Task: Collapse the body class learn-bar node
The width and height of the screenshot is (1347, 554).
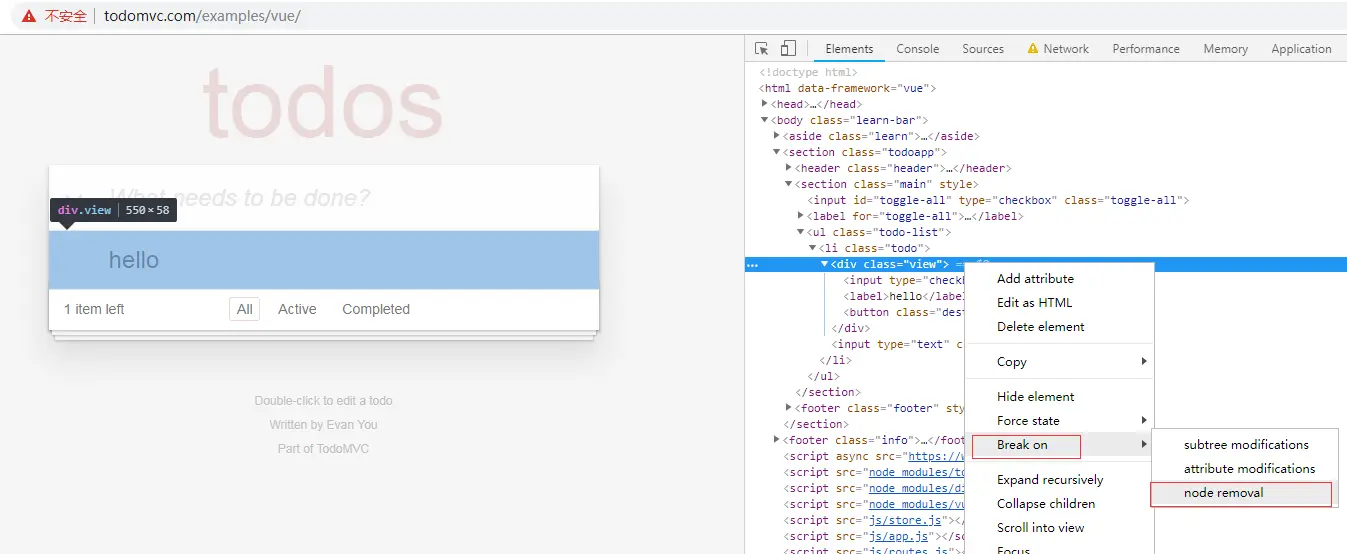Action: (x=765, y=120)
